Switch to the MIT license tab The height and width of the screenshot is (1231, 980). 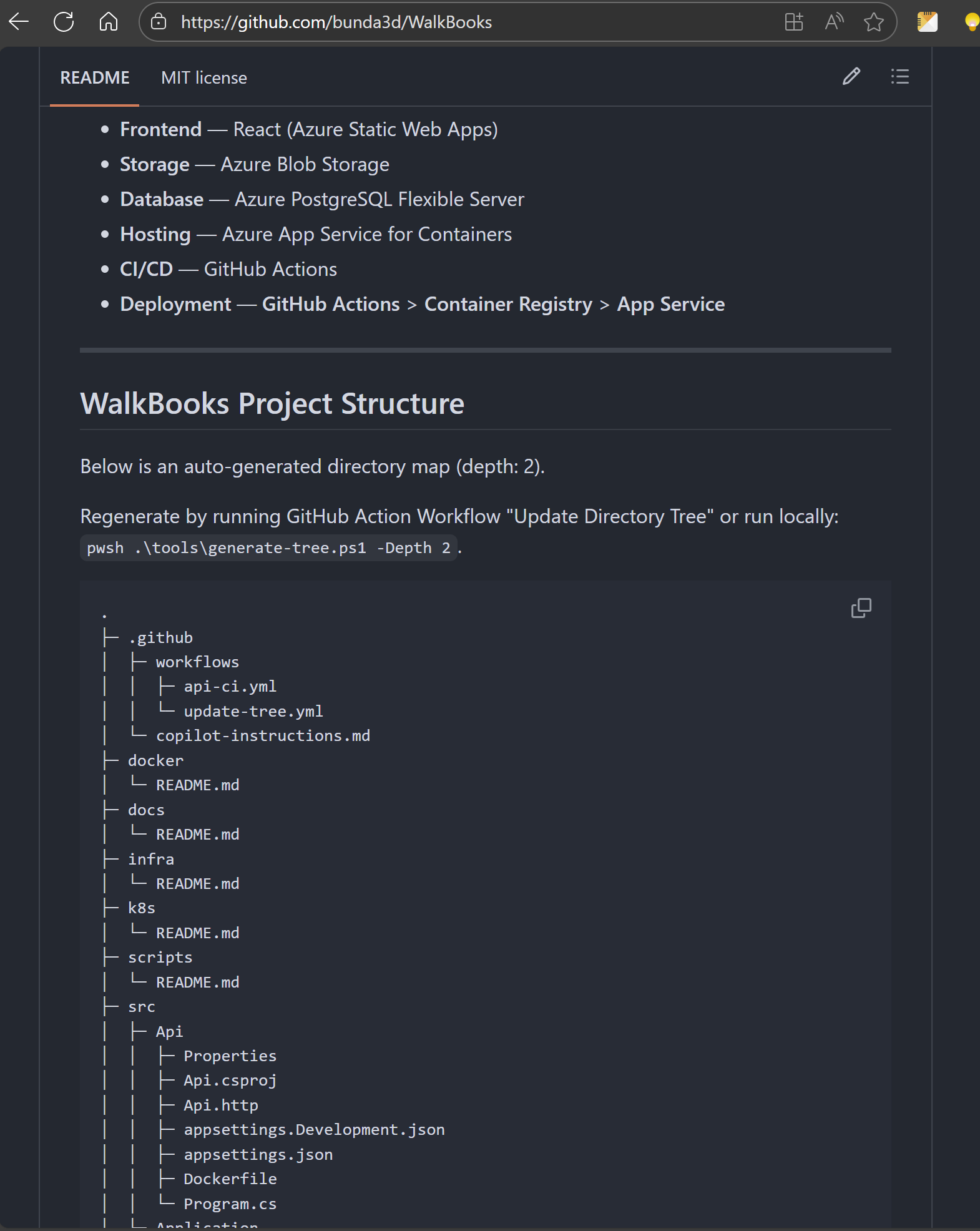[x=204, y=77]
